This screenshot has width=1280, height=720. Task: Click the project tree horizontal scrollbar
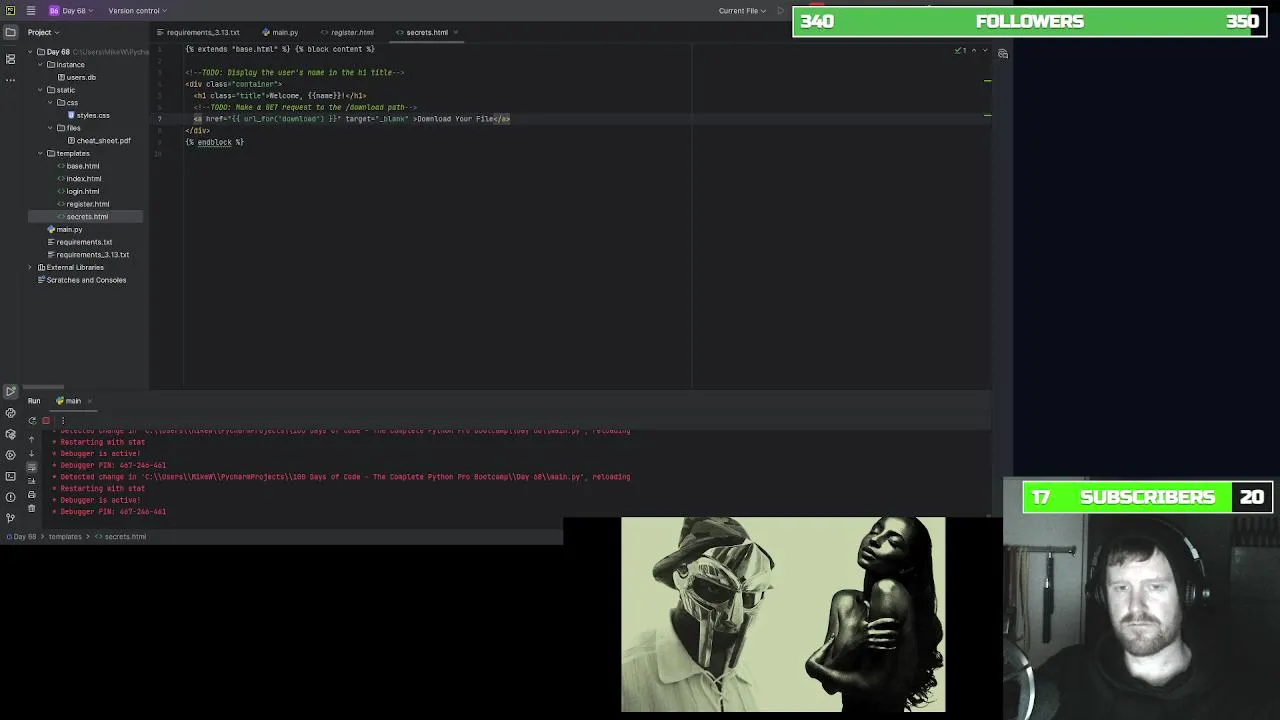click(x=43, y=387)
